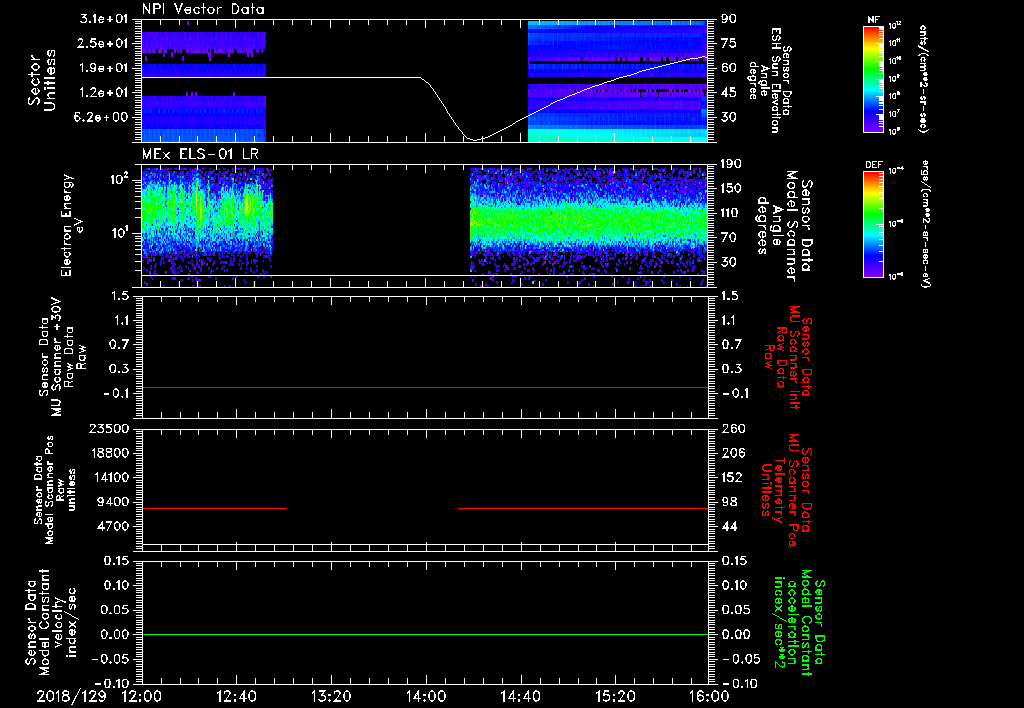Click the 60 degree sun elevation tick

pyautogui.click(x=729, y=68)
